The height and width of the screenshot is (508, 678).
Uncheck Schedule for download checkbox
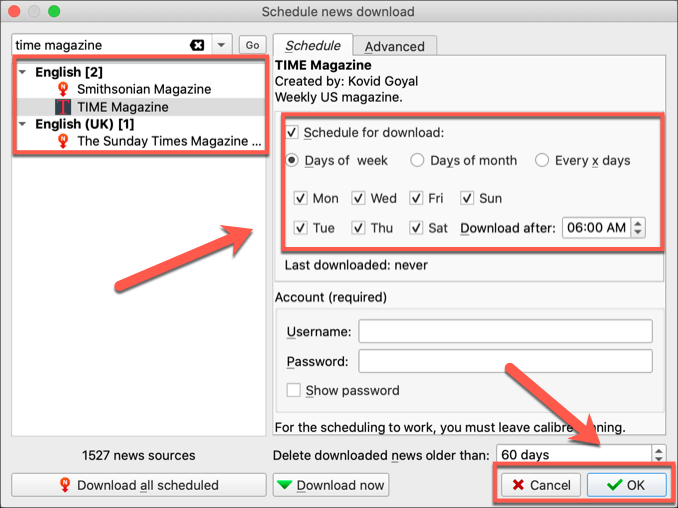click(x=292, y=133)
